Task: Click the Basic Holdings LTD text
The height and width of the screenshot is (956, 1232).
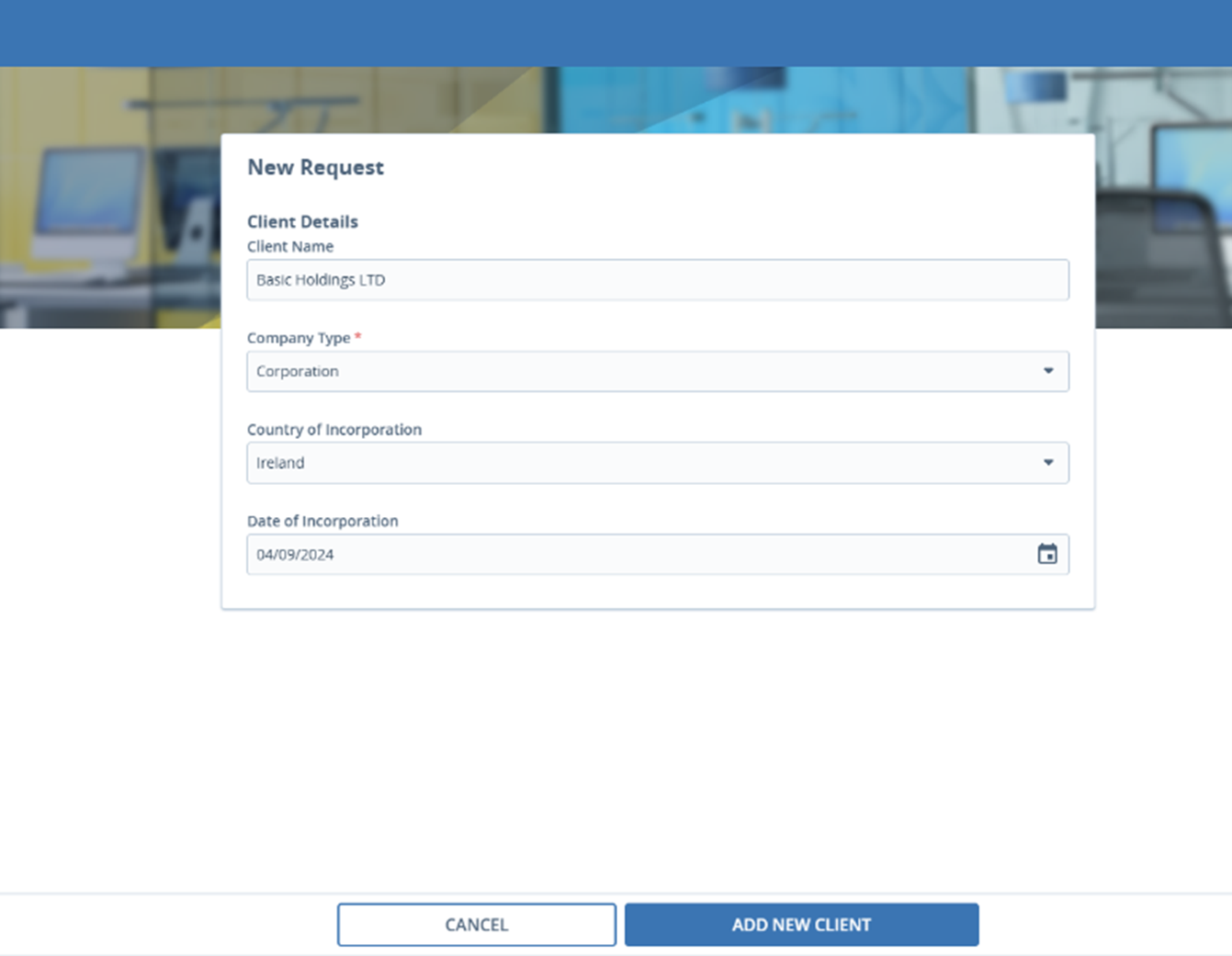Action: [321, 280]
